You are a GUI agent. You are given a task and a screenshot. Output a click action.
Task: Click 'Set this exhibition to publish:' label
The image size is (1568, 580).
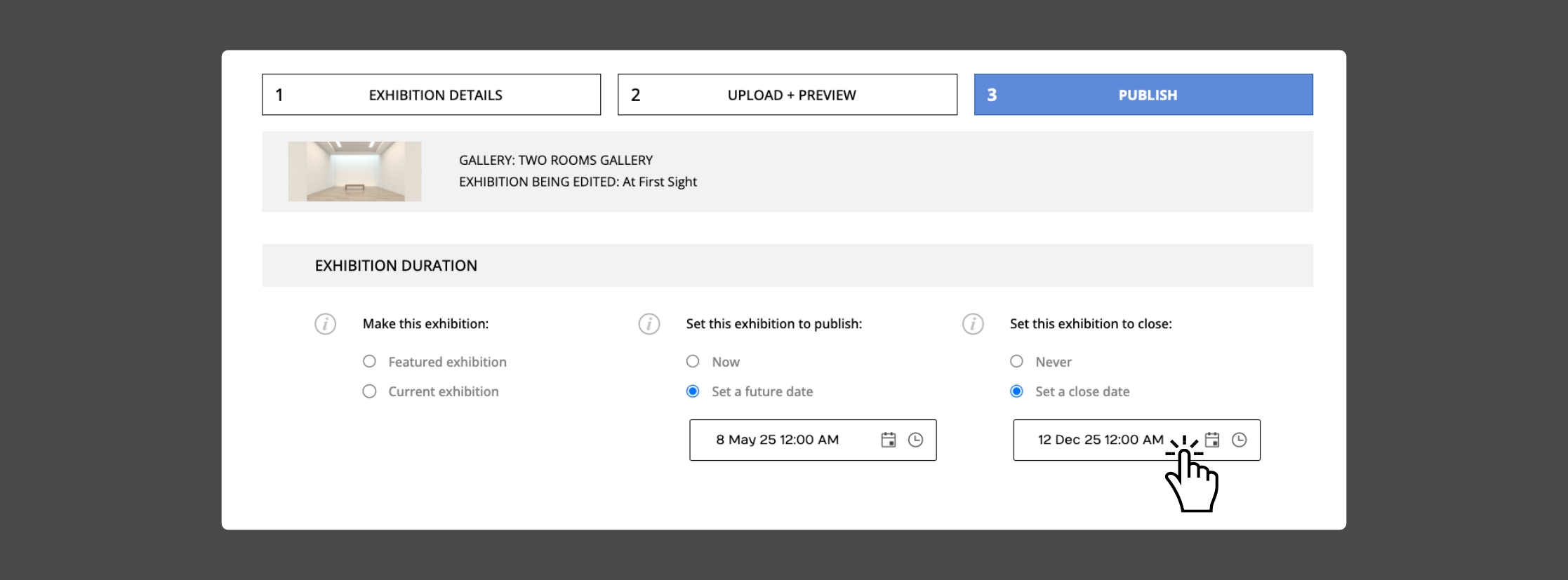(x=774, y=324)
